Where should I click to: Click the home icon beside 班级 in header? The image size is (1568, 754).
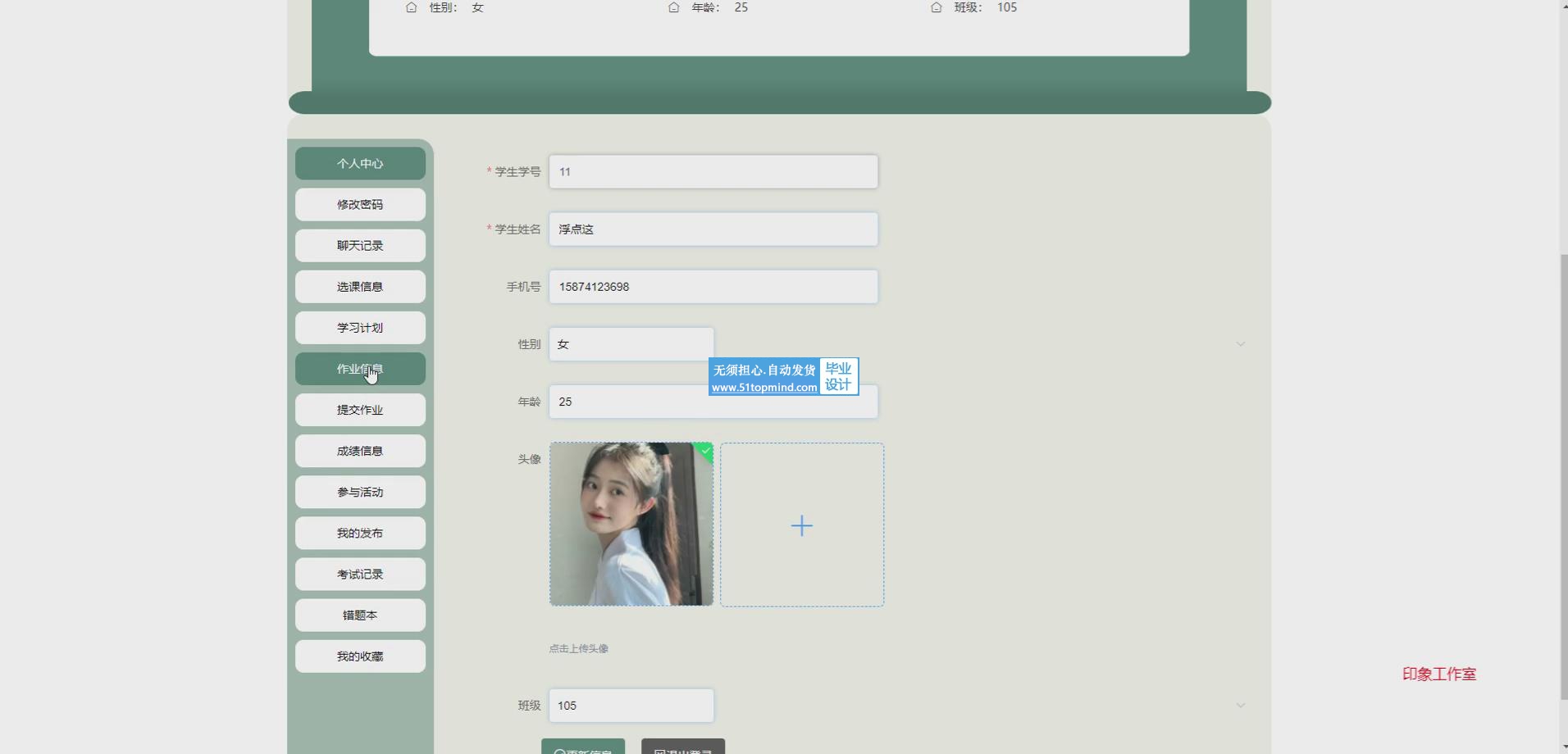(937, 7)
